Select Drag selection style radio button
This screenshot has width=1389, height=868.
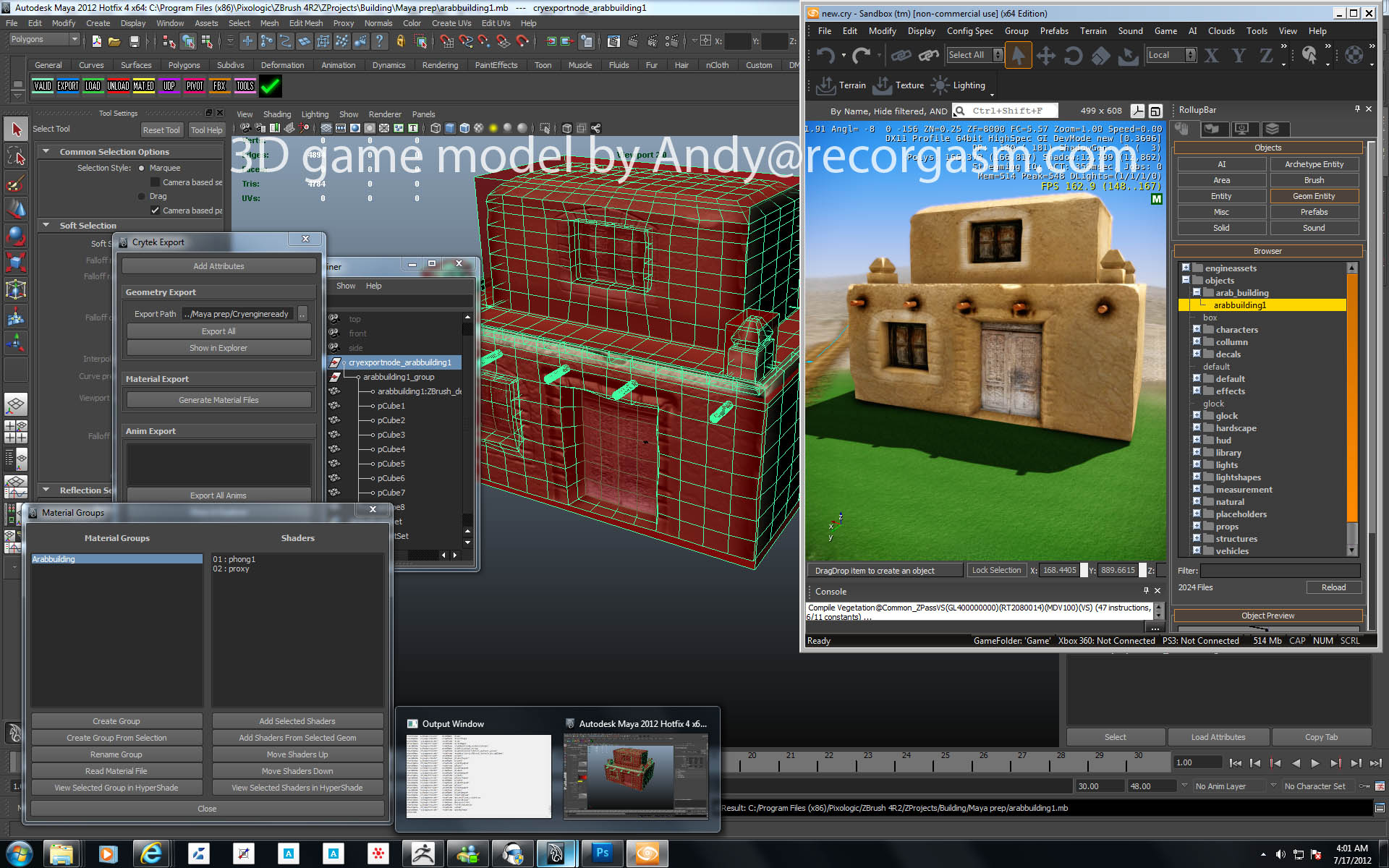(x=142, y=196)
